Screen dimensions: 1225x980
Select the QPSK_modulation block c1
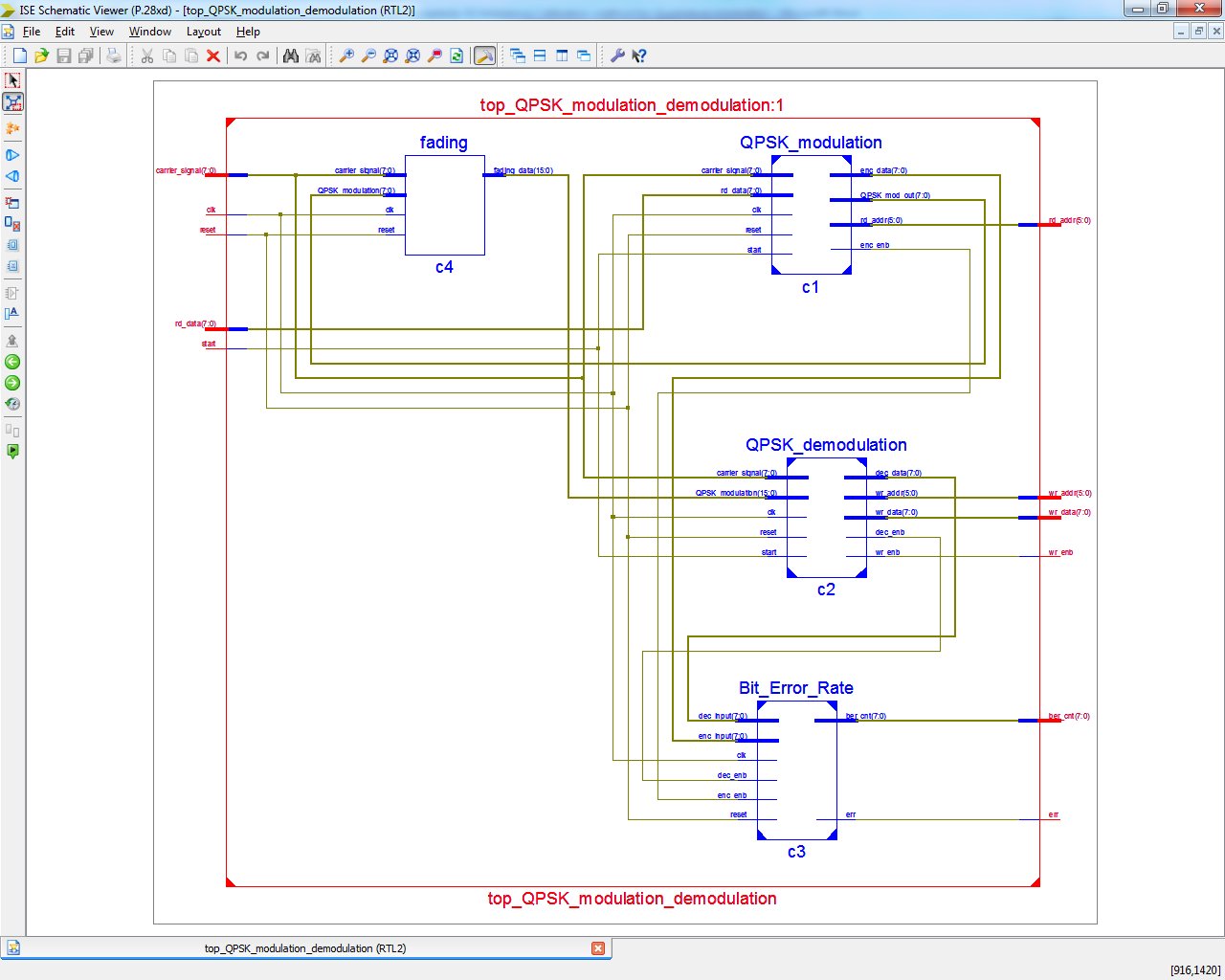[812, 215]
